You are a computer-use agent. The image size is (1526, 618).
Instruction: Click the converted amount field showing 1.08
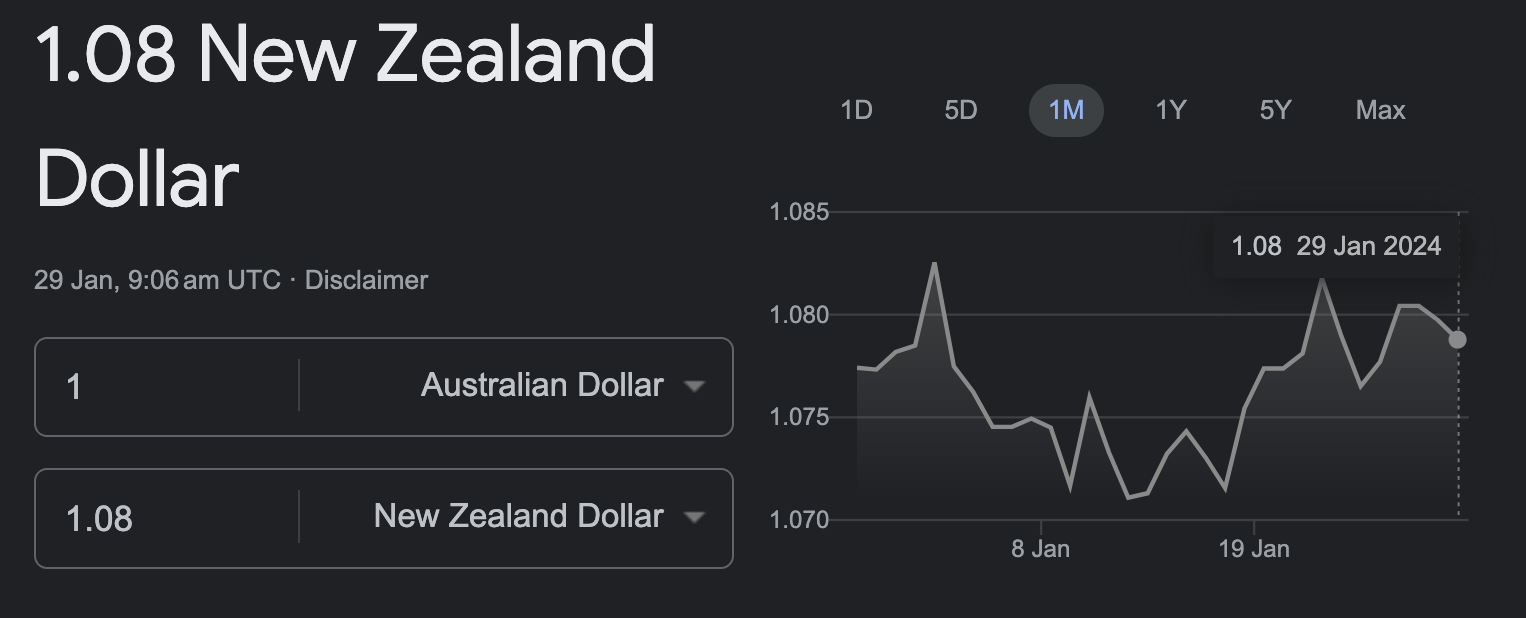tap(167, 518)
